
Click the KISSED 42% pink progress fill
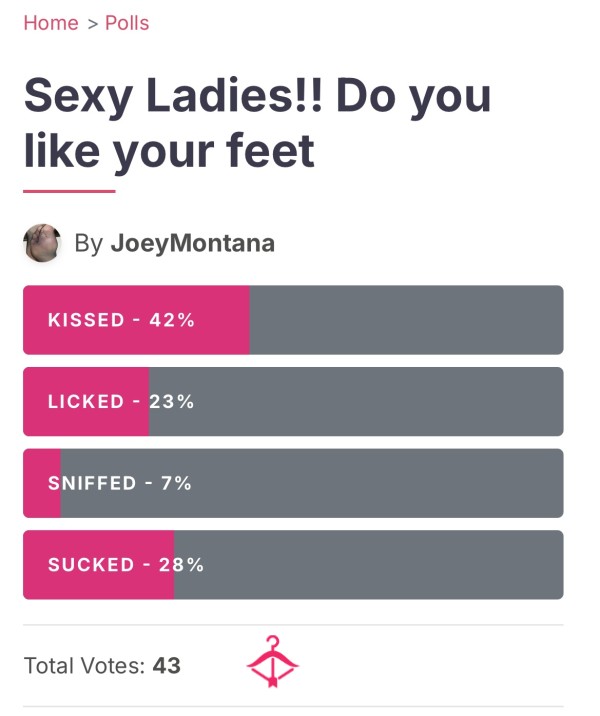pyautogui.click(x=136, y=320)
